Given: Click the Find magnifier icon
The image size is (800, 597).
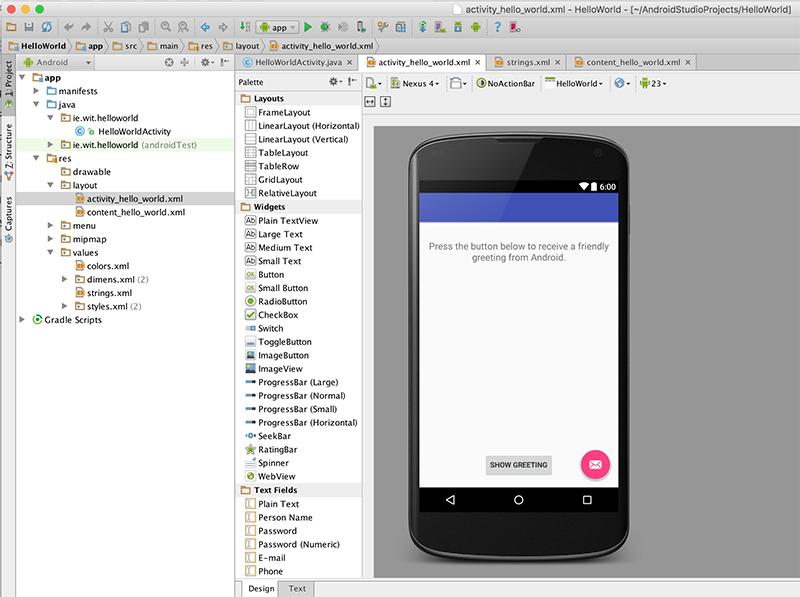Looking at the screenshot, I should (x=166, y=27).
